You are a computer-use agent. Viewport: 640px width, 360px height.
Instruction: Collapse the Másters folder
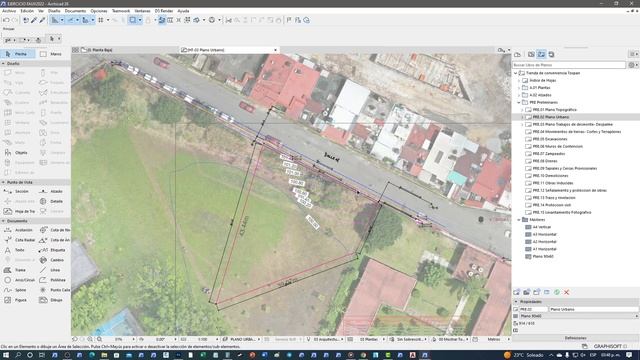click(x=519, y=220)
